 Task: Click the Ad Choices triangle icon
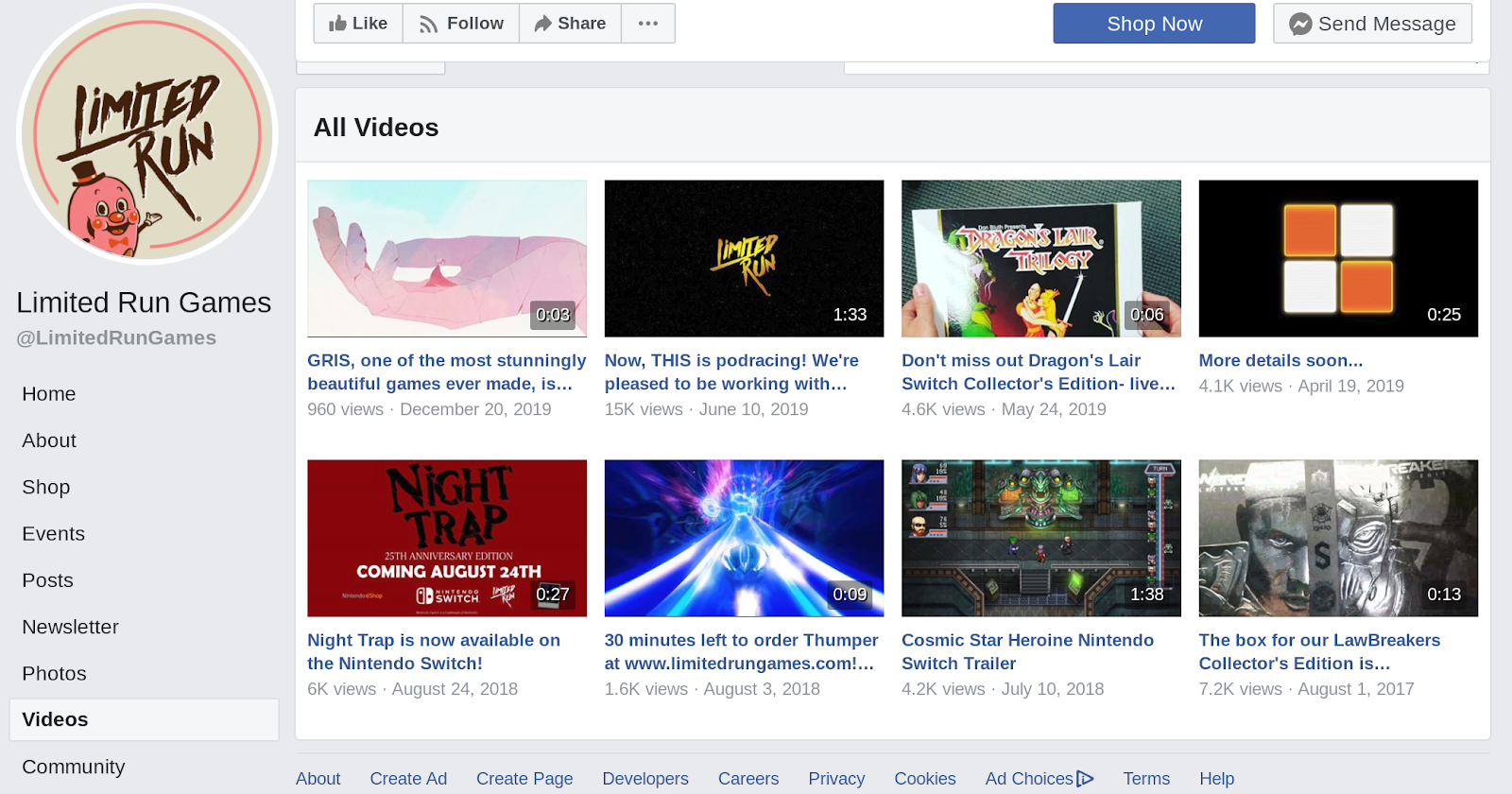pos(1085,779)
